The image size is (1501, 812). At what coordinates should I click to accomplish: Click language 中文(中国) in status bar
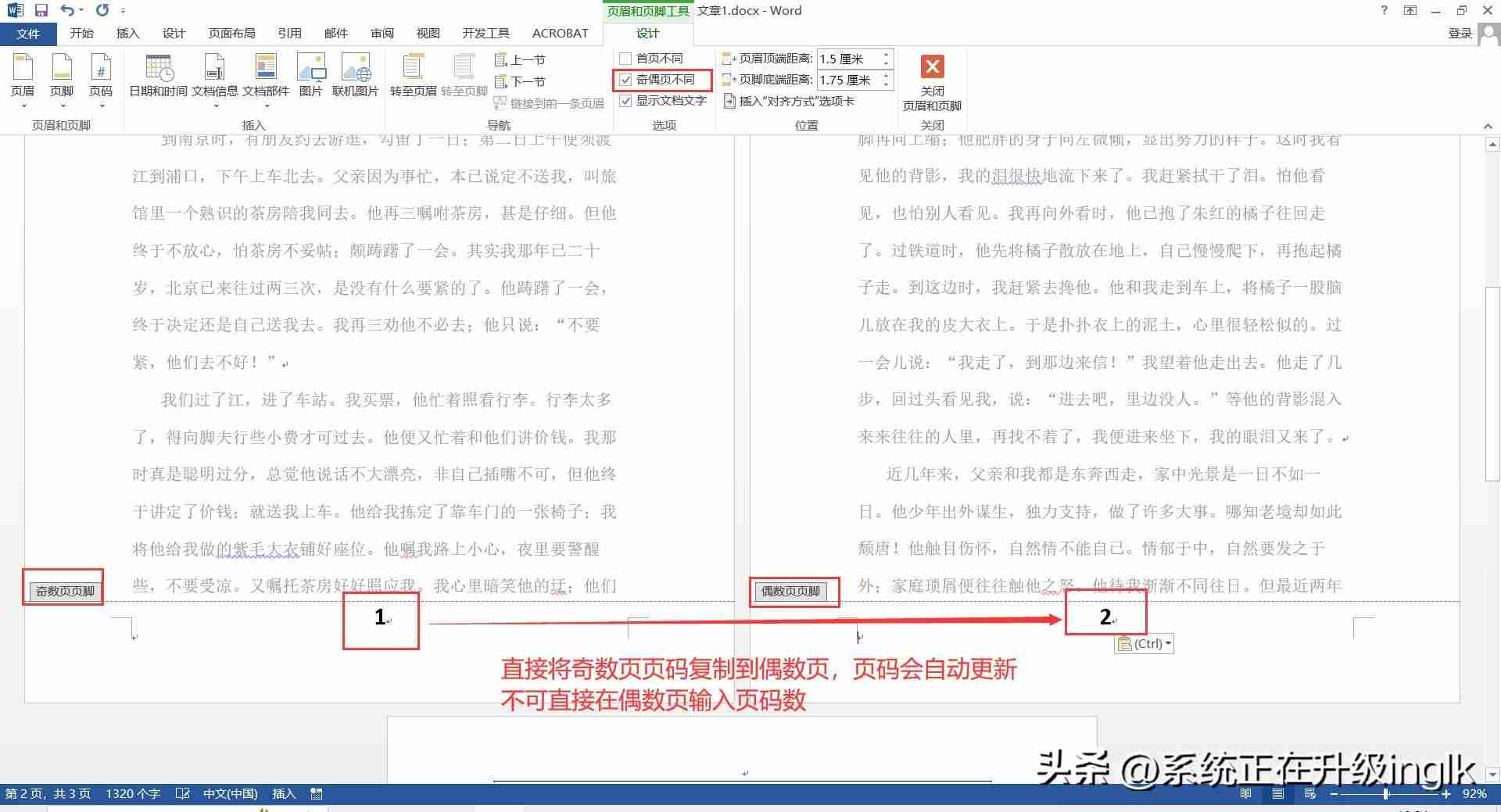pos(230,794)
